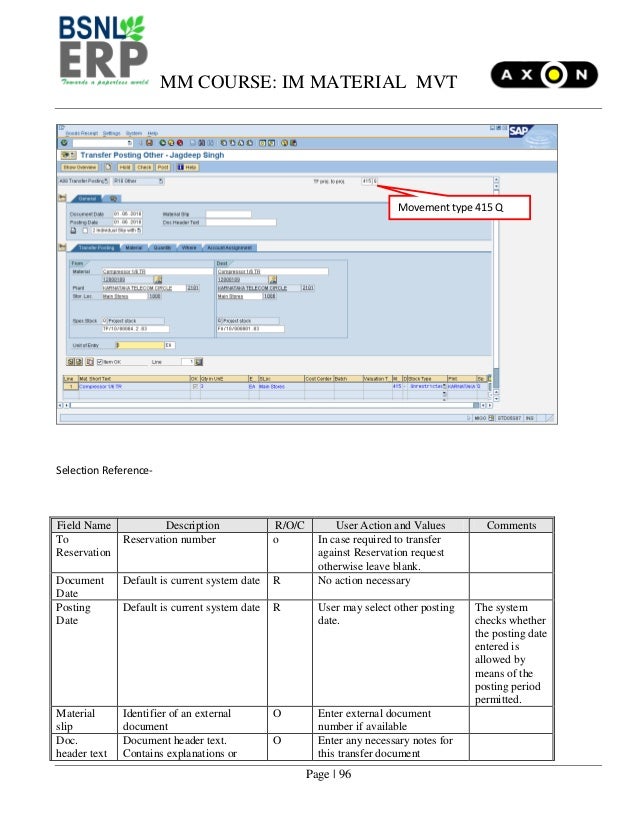Click the Document Date field
The width and height of the screenshot is (638, 826).
(127, 214)
